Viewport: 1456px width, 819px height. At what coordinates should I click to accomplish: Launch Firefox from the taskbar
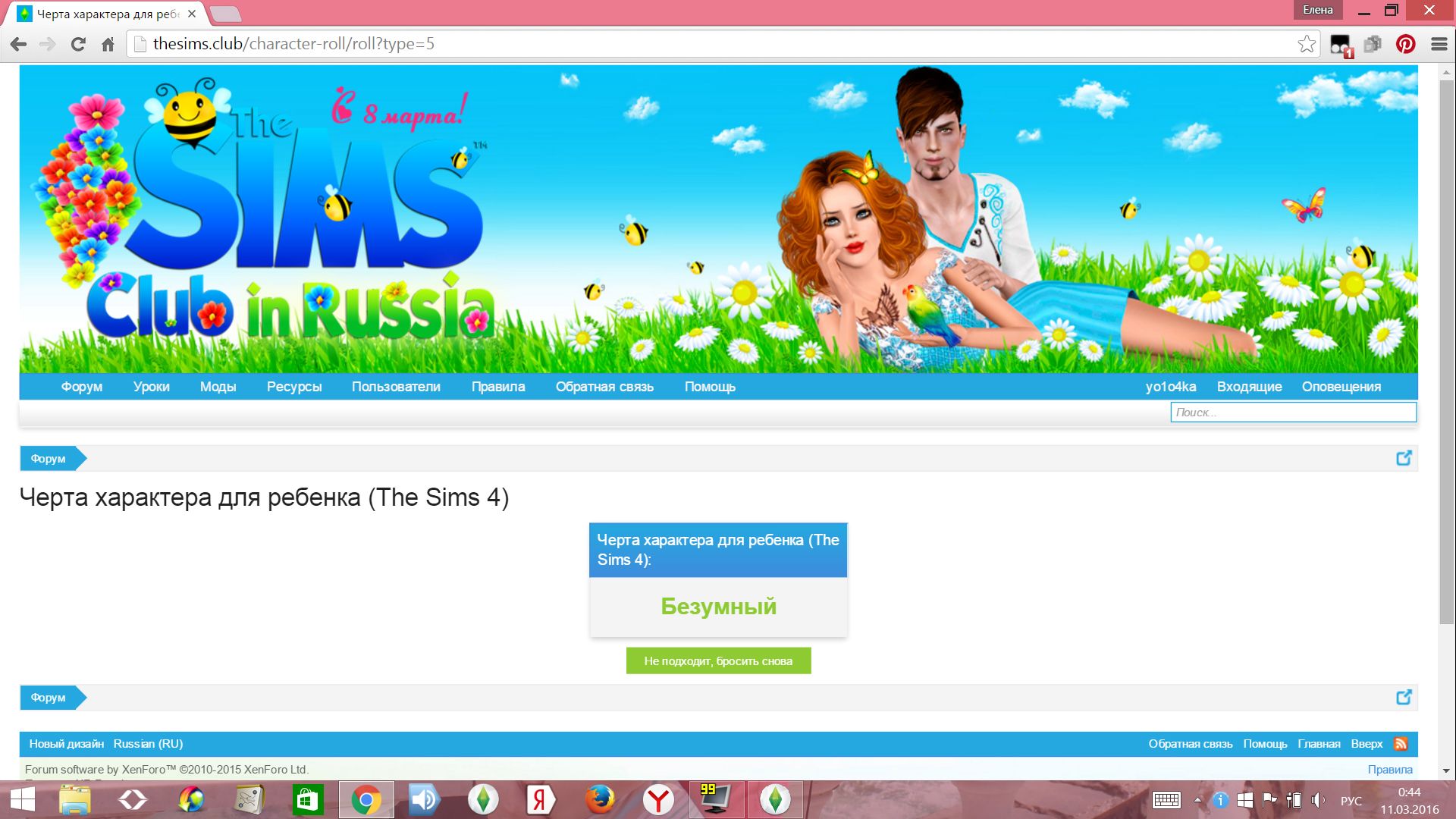(599, 799)
